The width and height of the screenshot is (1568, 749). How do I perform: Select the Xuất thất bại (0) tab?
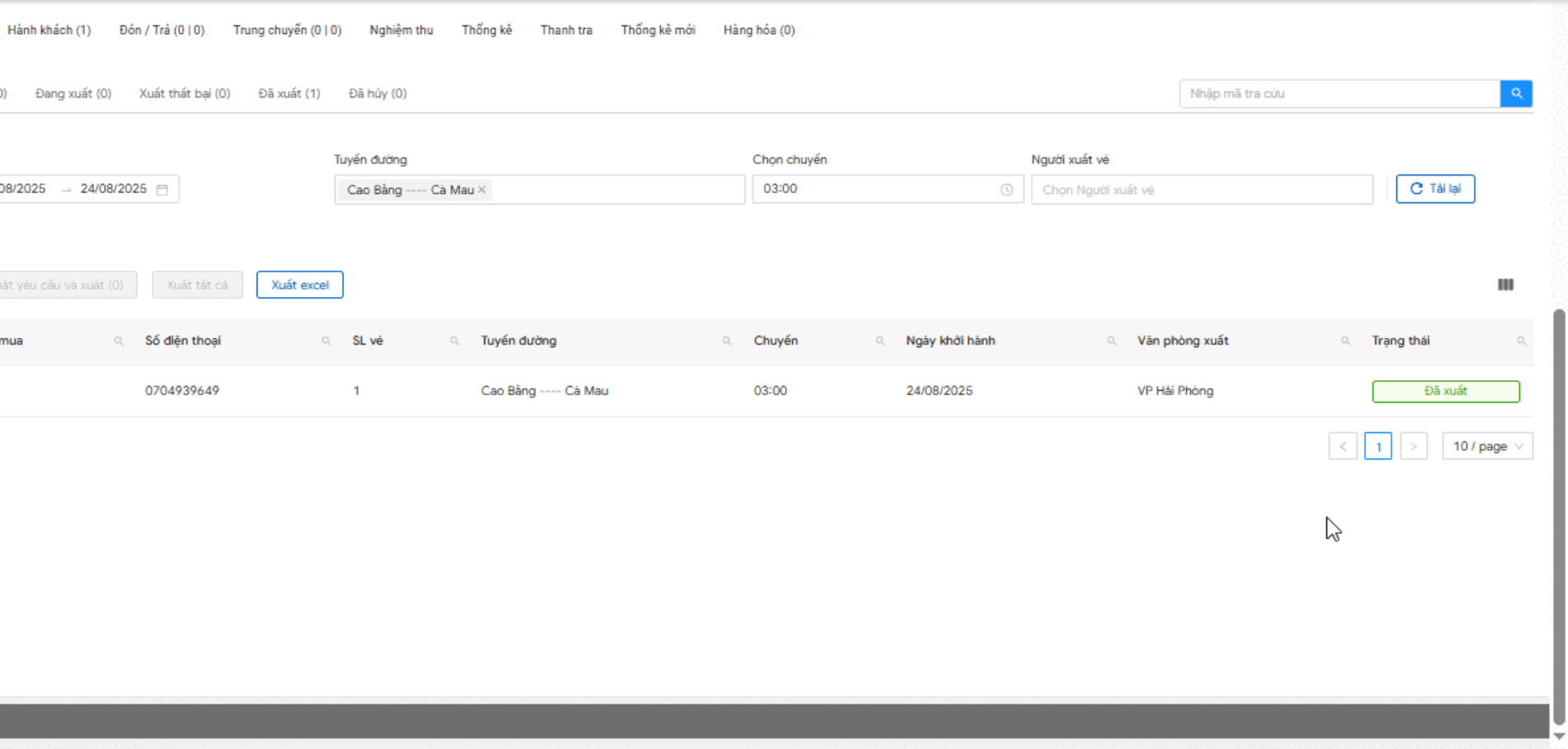[185, 93]
